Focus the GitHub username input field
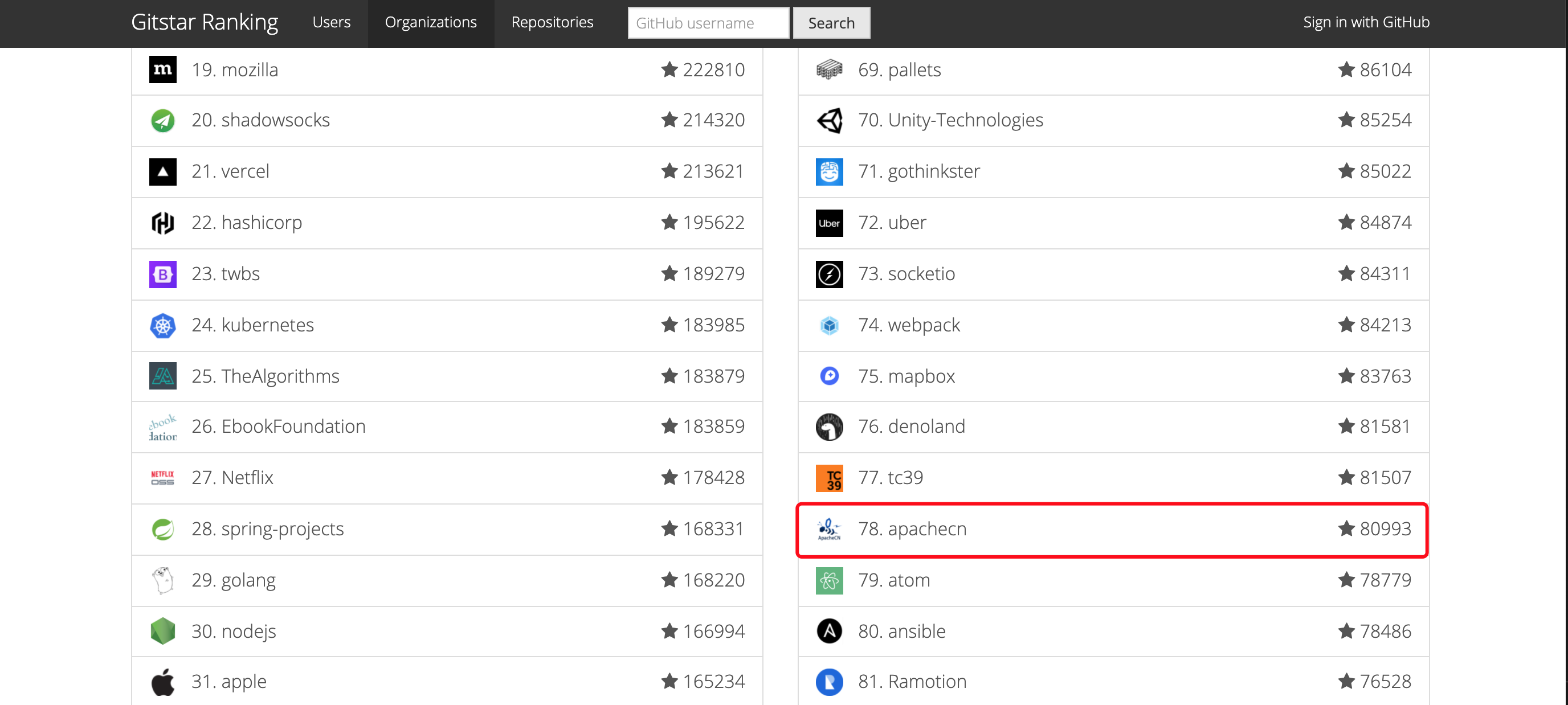This screenshot has height=705, width=1568. pyautogui.click(x=708, y=23)
